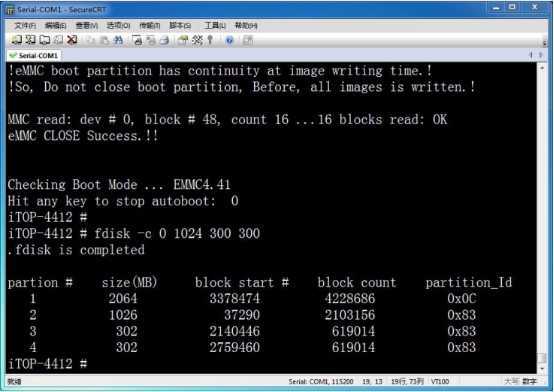The image size is (554, 392).
Task: Click block count value 2103156
Action: point(350,315)
